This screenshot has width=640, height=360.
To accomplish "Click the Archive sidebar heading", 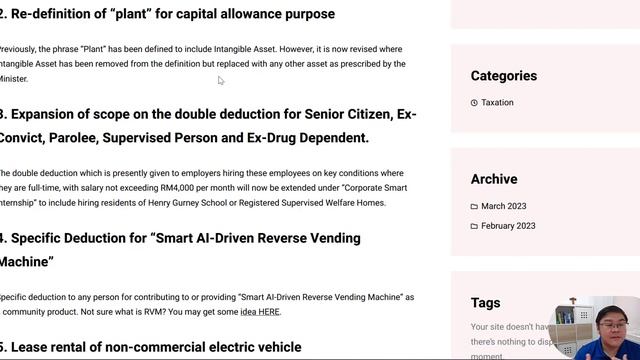I will point(494,179).
